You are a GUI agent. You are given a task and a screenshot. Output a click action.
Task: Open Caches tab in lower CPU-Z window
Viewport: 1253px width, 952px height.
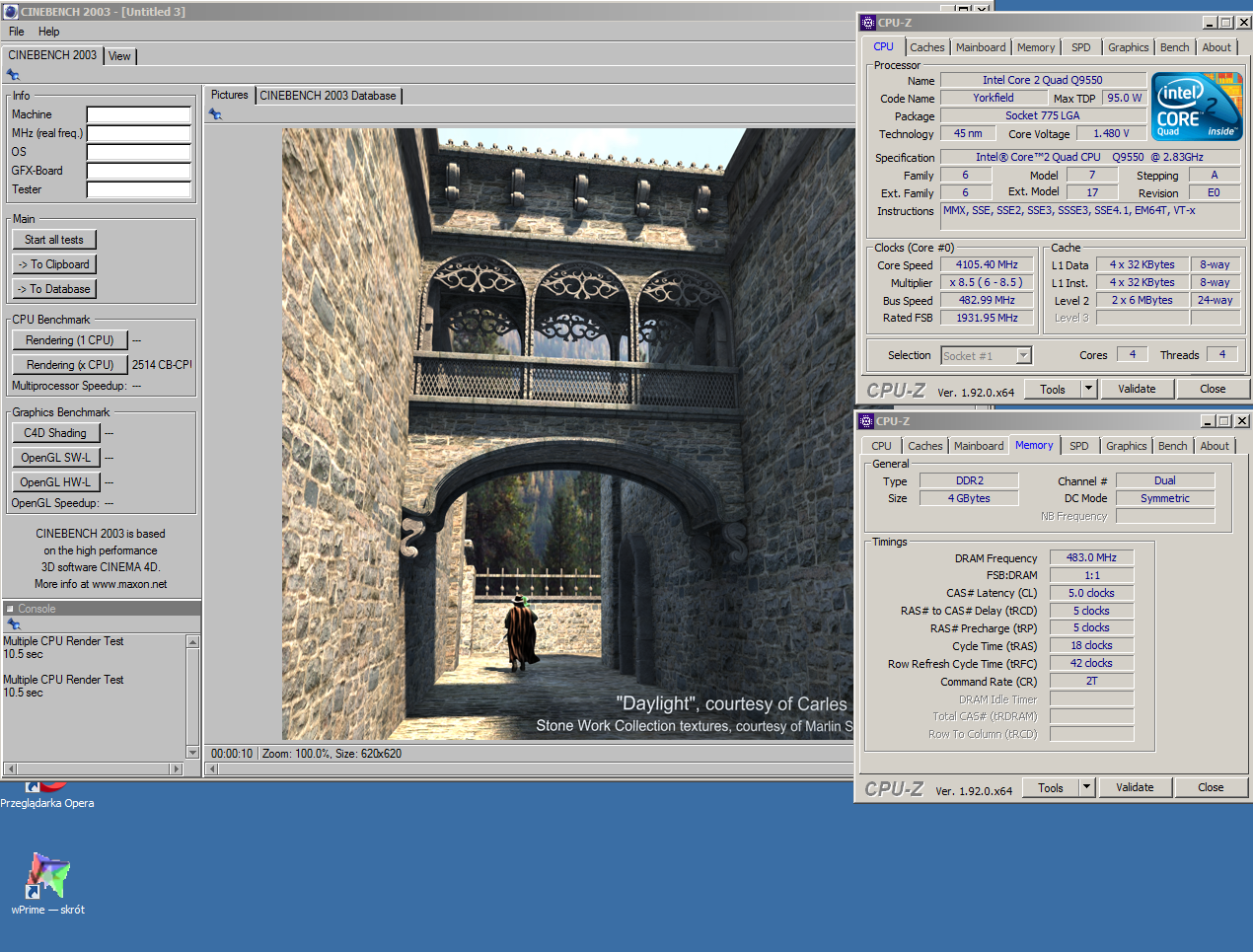coord(925,446)
